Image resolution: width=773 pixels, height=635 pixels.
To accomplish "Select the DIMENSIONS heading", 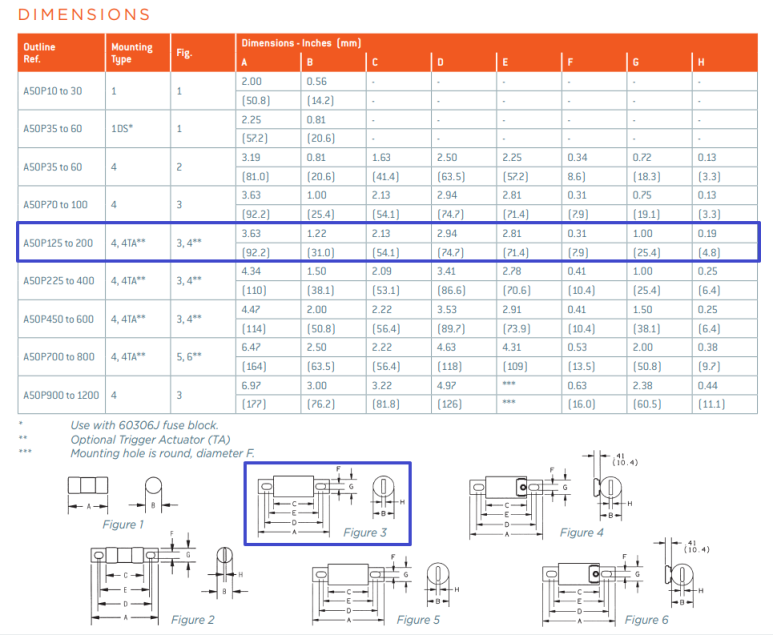I will coord(84,14).
